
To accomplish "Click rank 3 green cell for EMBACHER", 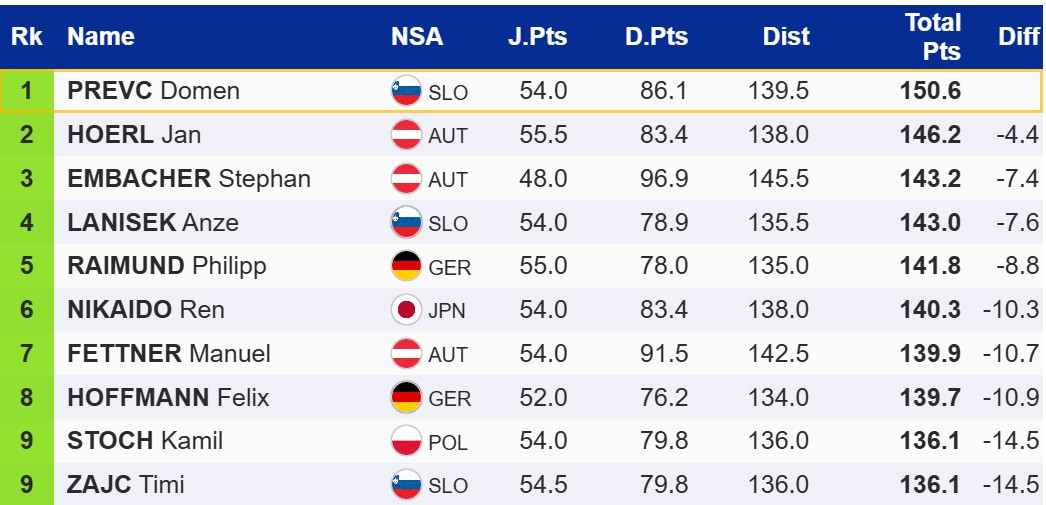I will [x=26, y=179].
